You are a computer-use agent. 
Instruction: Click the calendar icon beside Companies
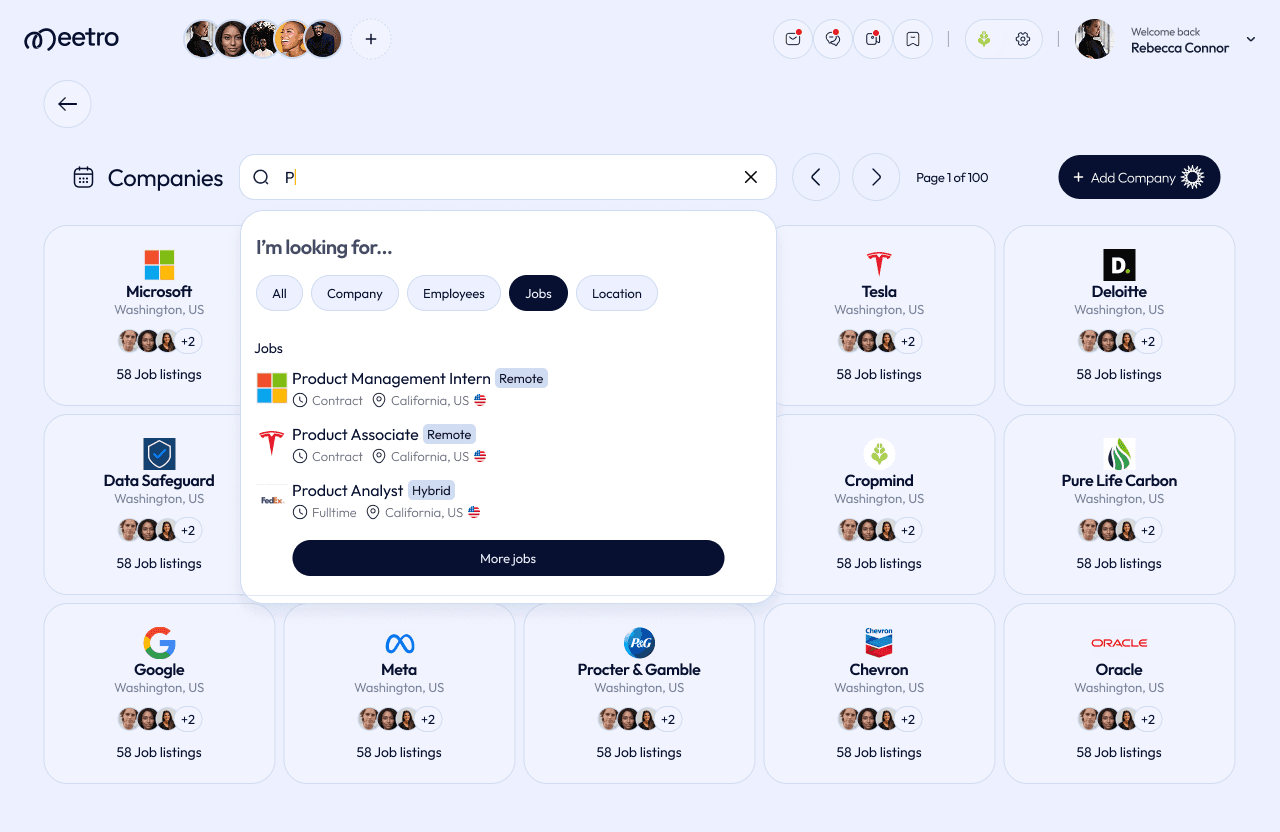click(x=84, y=177)
